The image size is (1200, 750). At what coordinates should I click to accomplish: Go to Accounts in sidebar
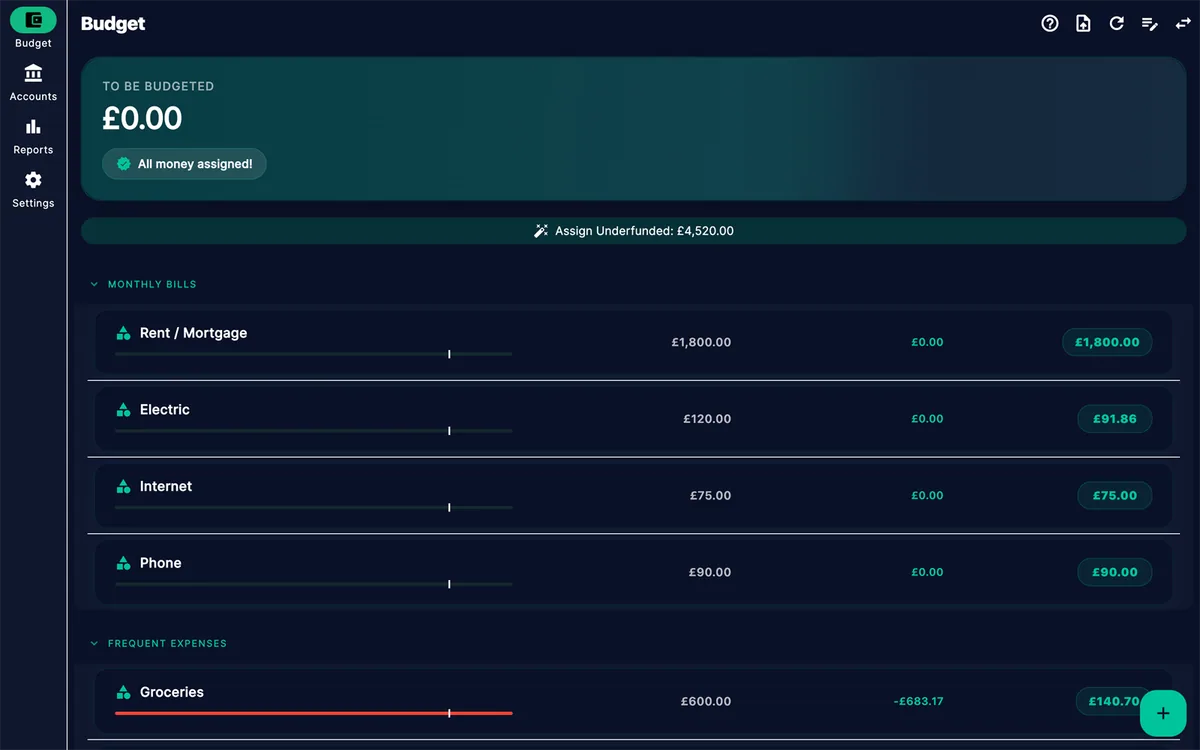click(x=33, y=82)
